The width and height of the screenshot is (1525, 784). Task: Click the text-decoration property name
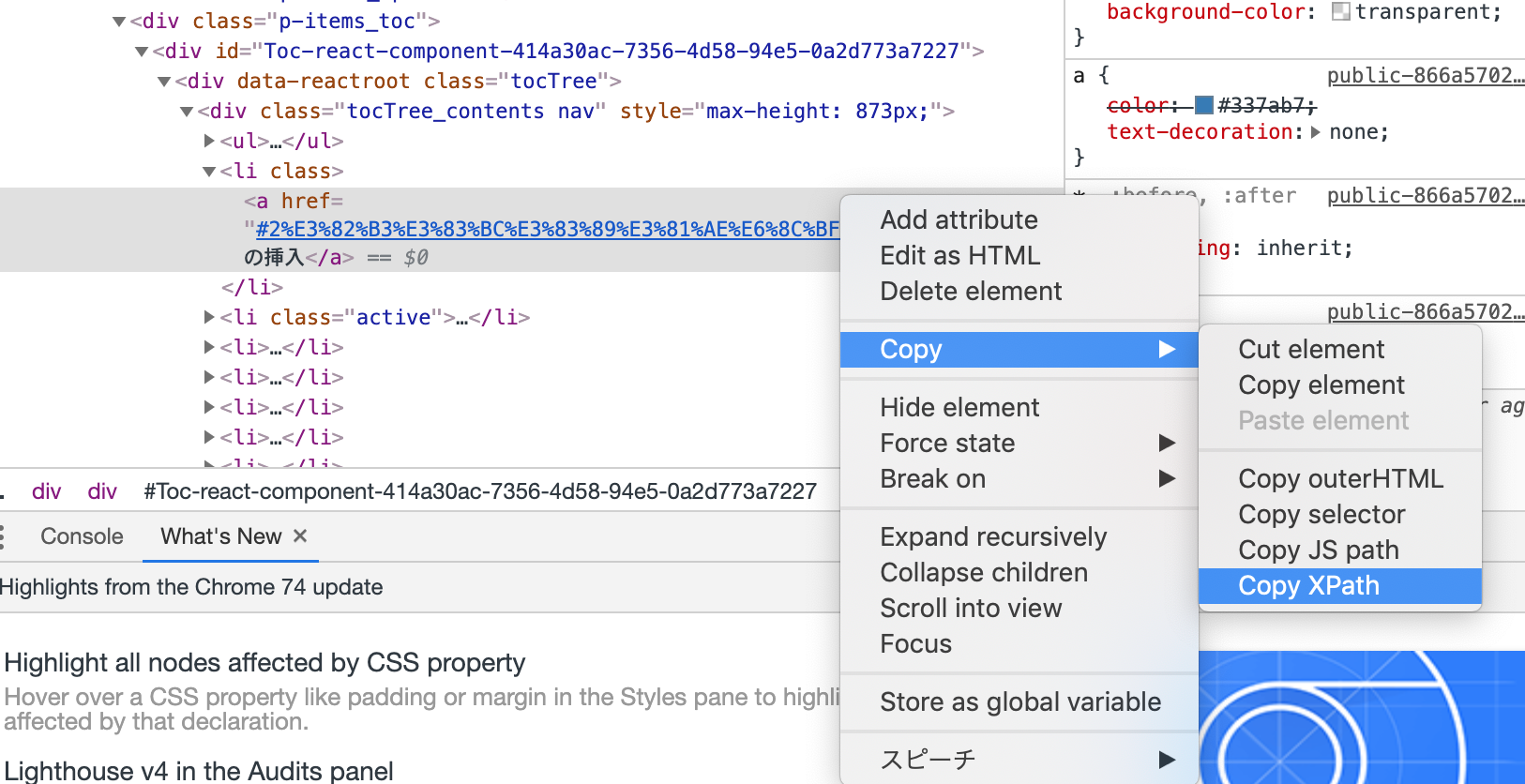[1200, 131]
